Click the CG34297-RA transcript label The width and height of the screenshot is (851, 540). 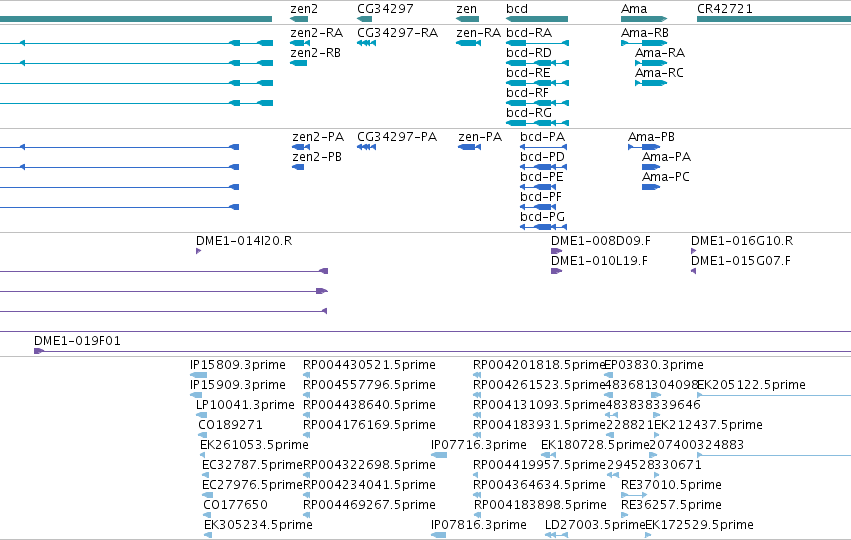397,33
